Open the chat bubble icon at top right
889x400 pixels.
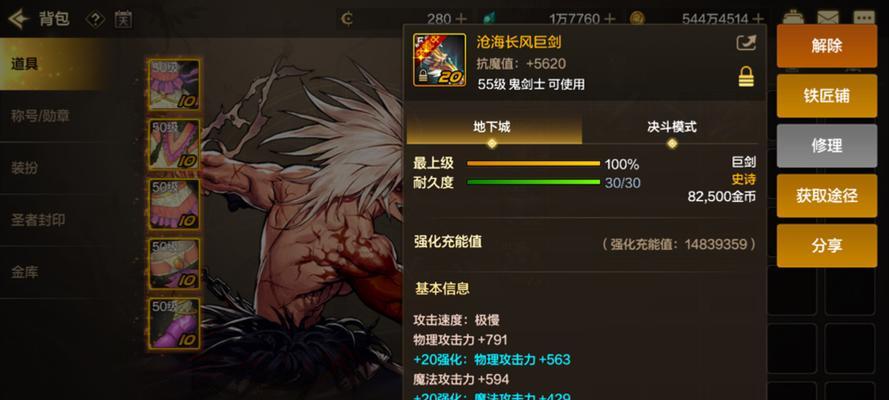(x=865, y=18)
